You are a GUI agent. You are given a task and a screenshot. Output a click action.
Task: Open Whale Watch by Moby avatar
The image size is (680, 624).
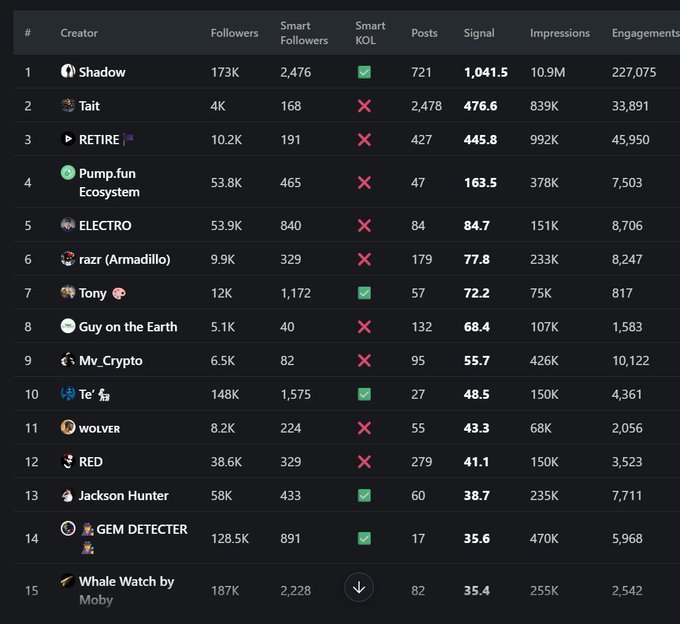point(68,580)
